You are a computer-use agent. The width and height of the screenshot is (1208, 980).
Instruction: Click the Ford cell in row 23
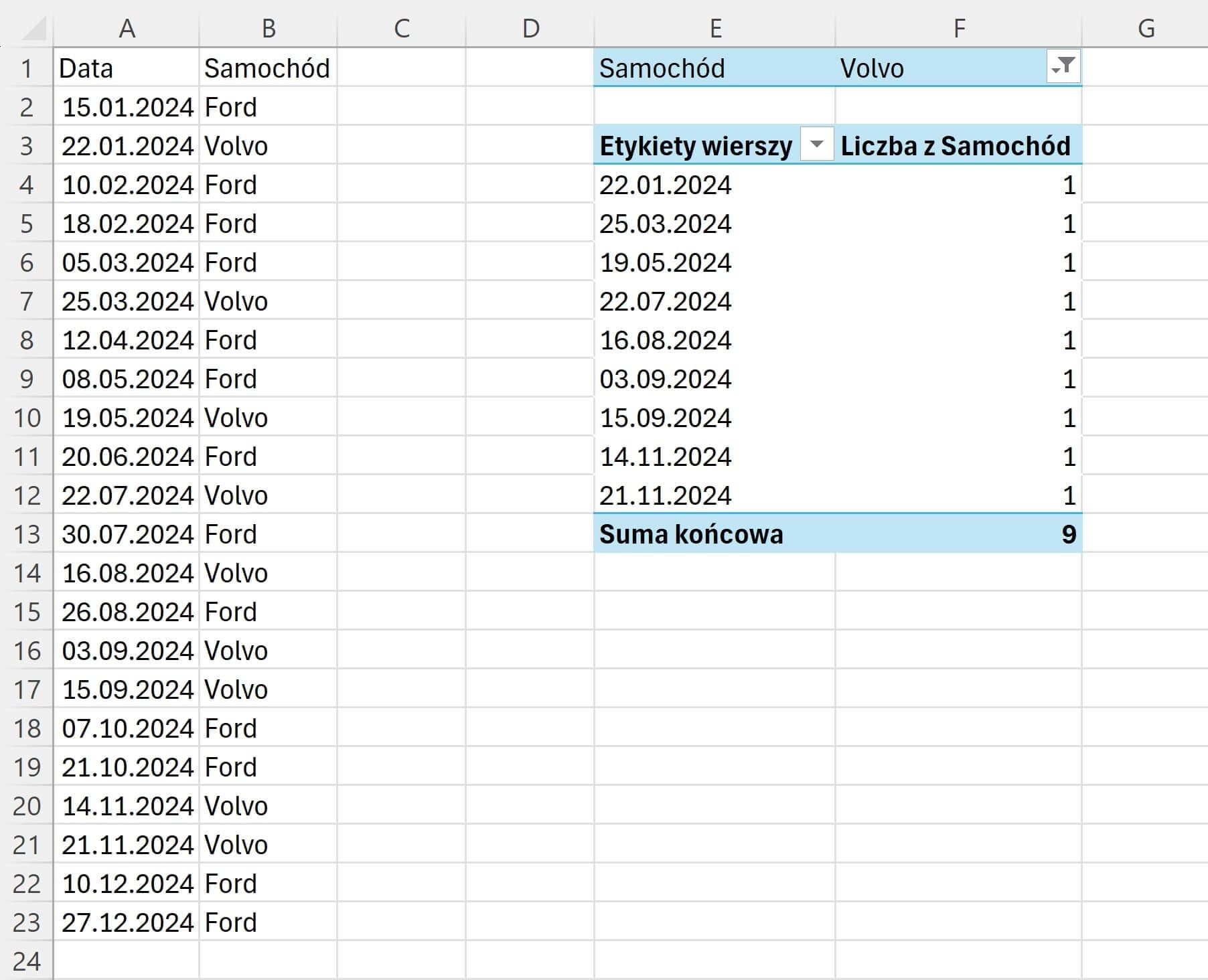pos(267,922)
